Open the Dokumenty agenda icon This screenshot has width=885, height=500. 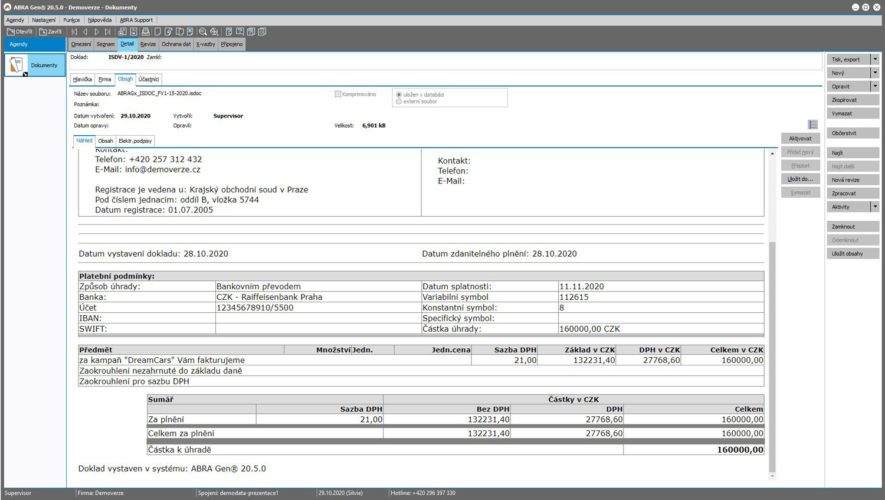(17, 65)
